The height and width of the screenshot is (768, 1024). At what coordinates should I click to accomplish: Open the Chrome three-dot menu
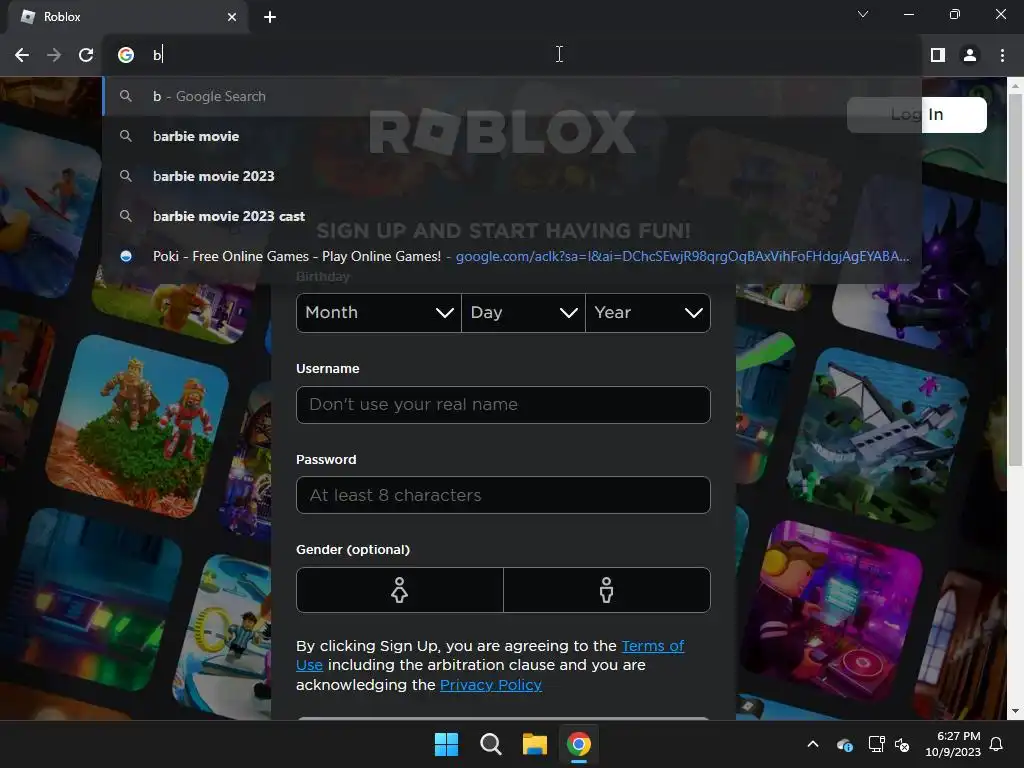click(1002, 55)
